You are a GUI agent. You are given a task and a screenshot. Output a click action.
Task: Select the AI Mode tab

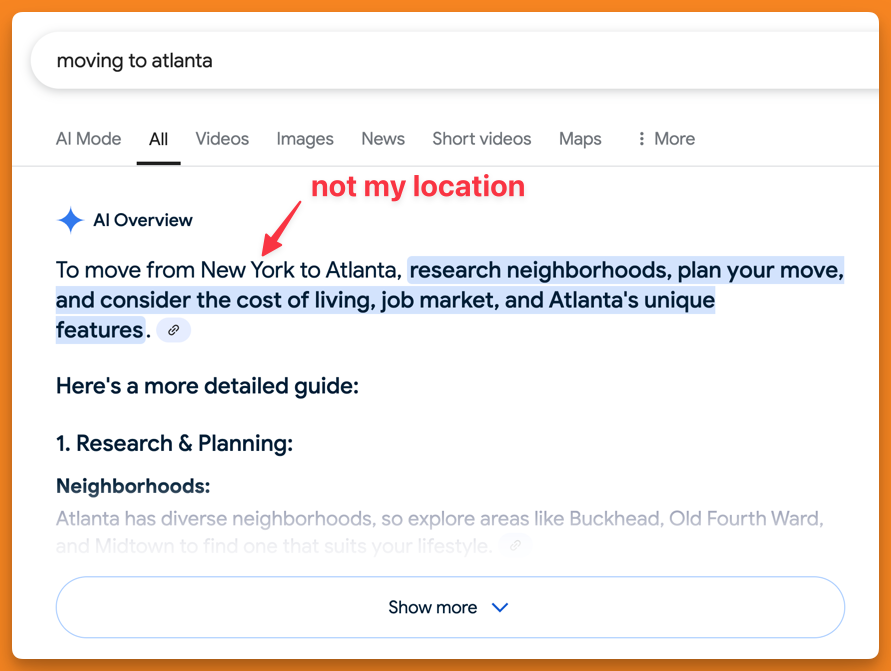point(88,139)
